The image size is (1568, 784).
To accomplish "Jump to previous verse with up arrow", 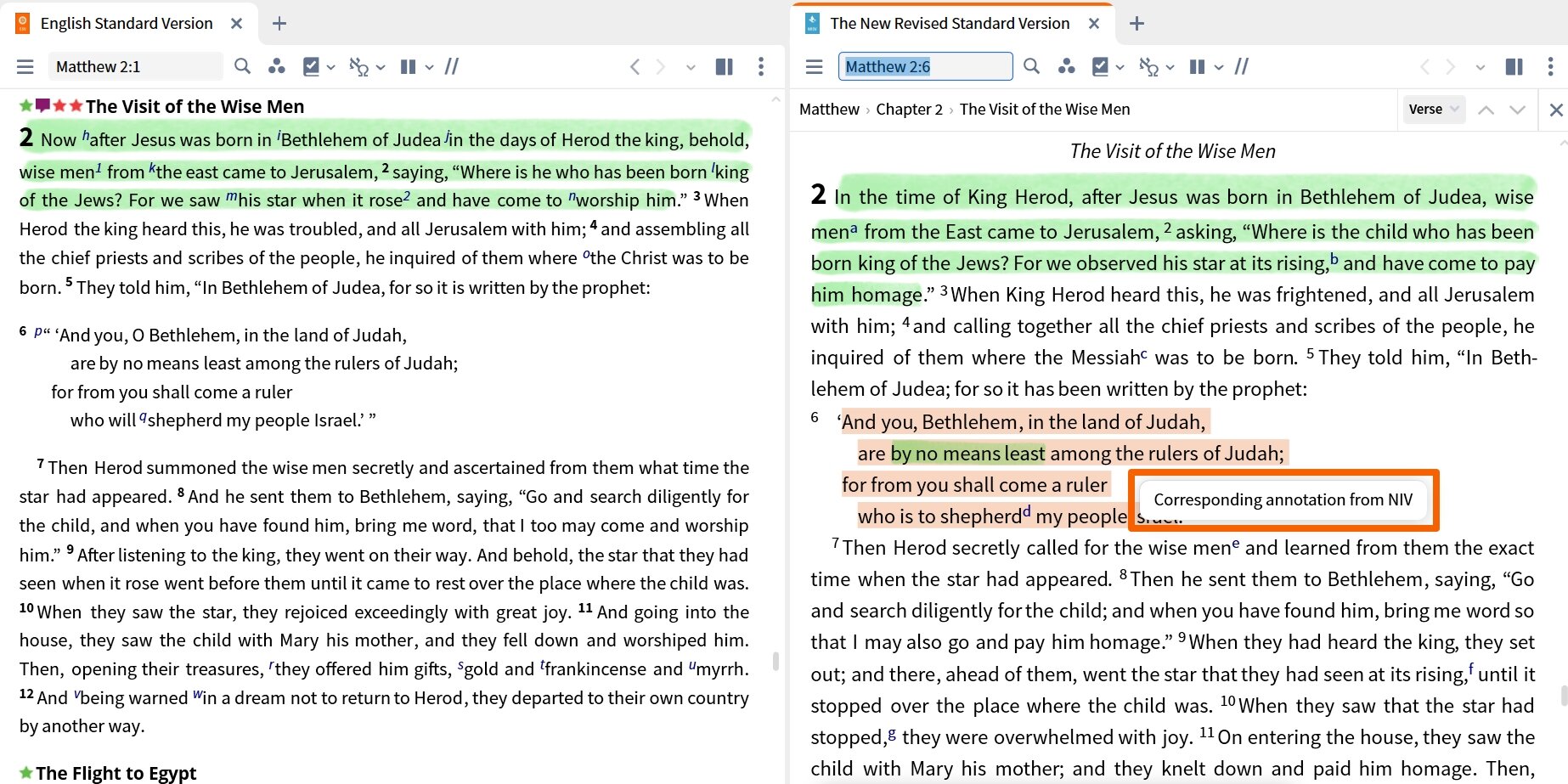I will click(1486, 110).
